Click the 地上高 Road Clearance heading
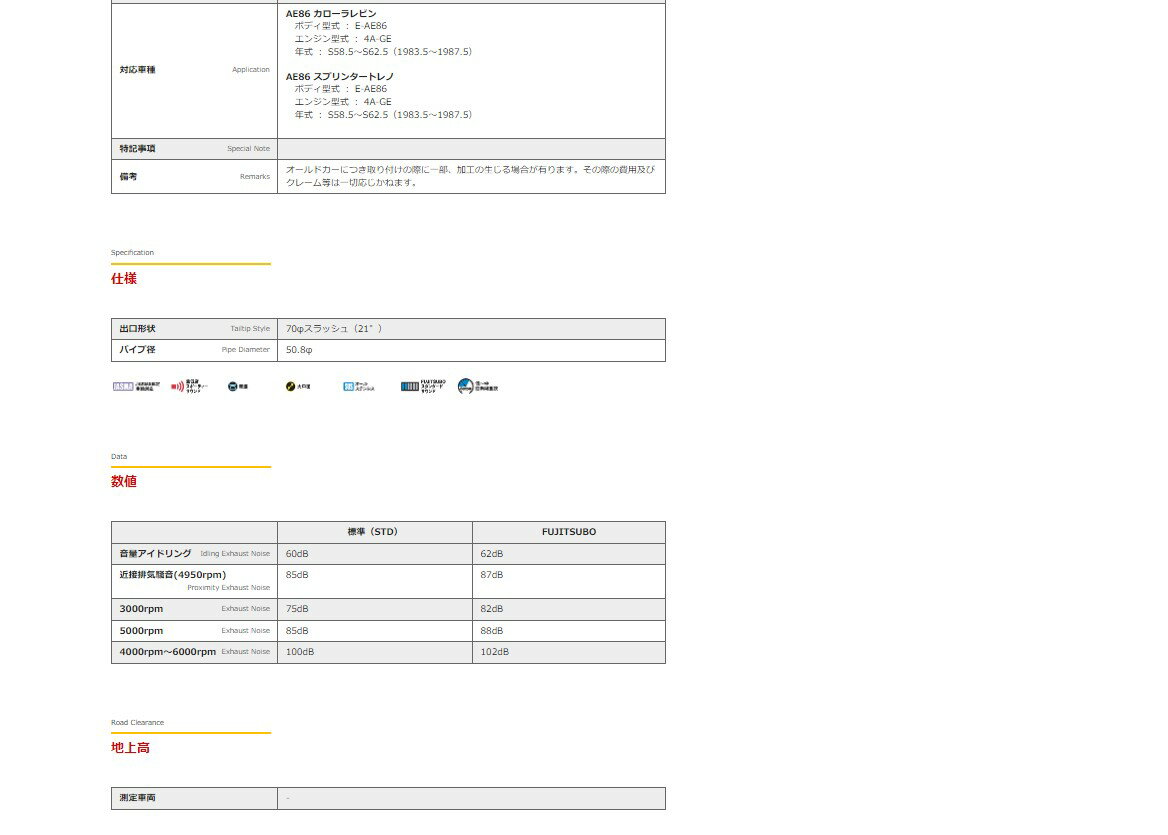Viewport: 1168px width, 835px height. click(x=130, y=747)
